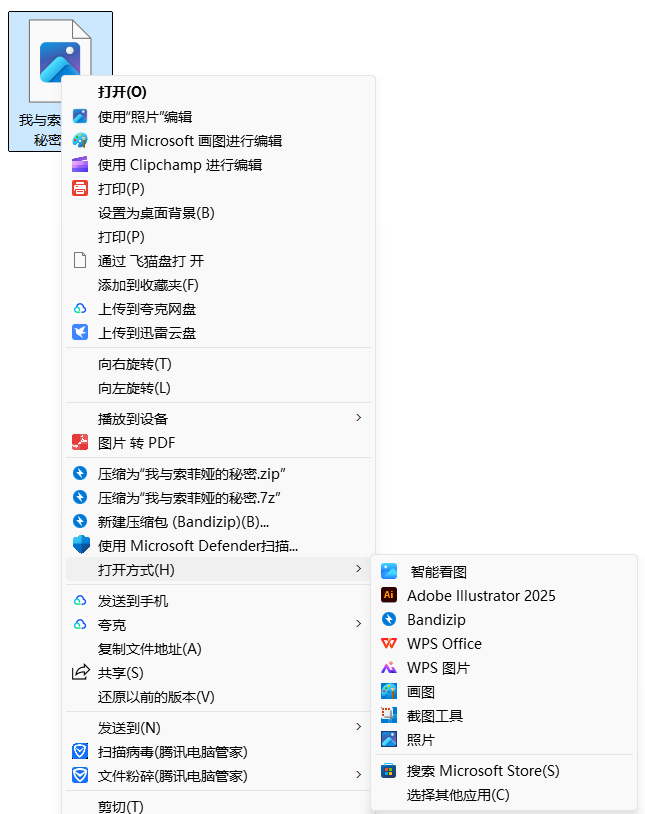This screenshot has width=645, height=814.
Task: Click the 截图工具 text label
Action: (435, 716)
